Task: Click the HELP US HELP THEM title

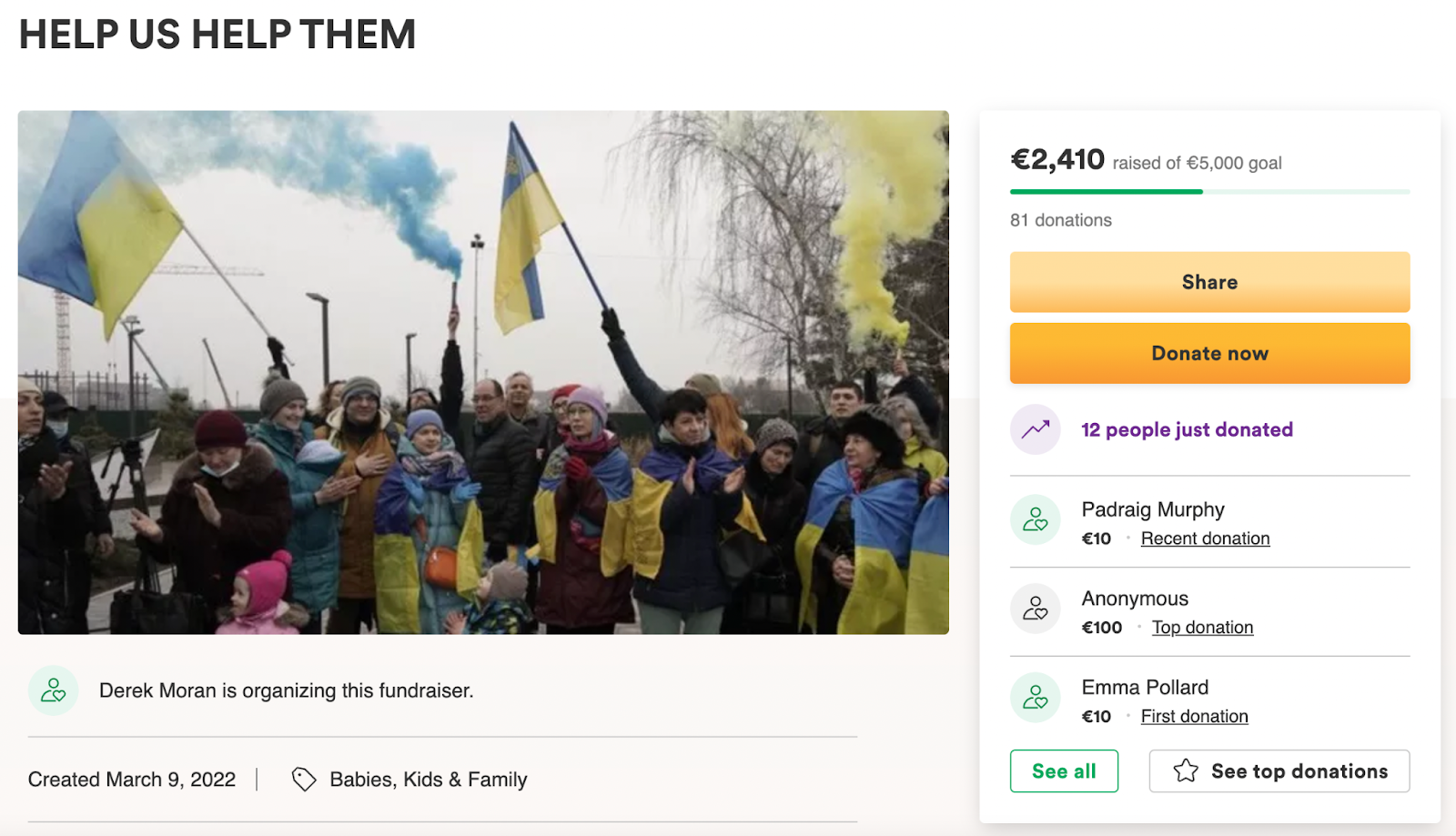Action: 217,35
